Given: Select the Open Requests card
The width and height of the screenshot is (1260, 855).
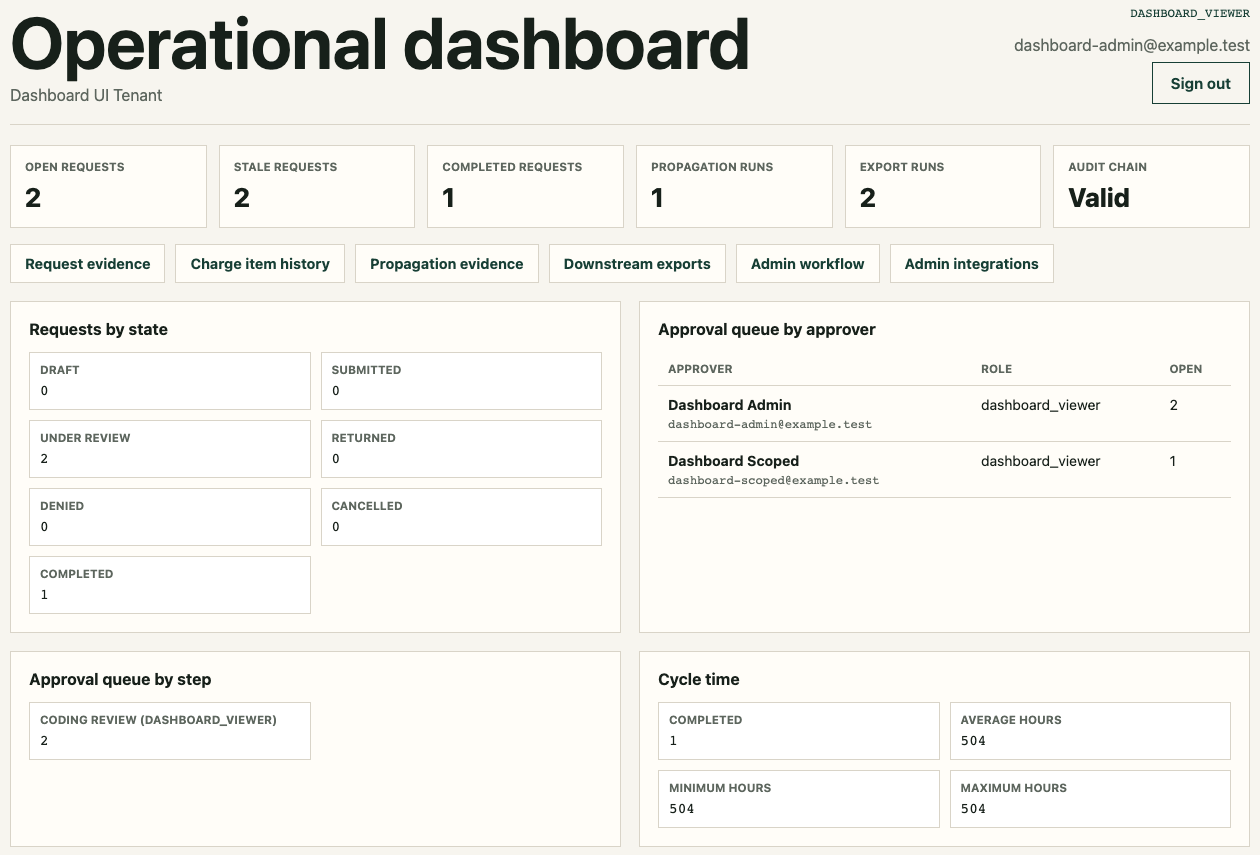Looking at the screenshot, I should click(x=108, y=186).
